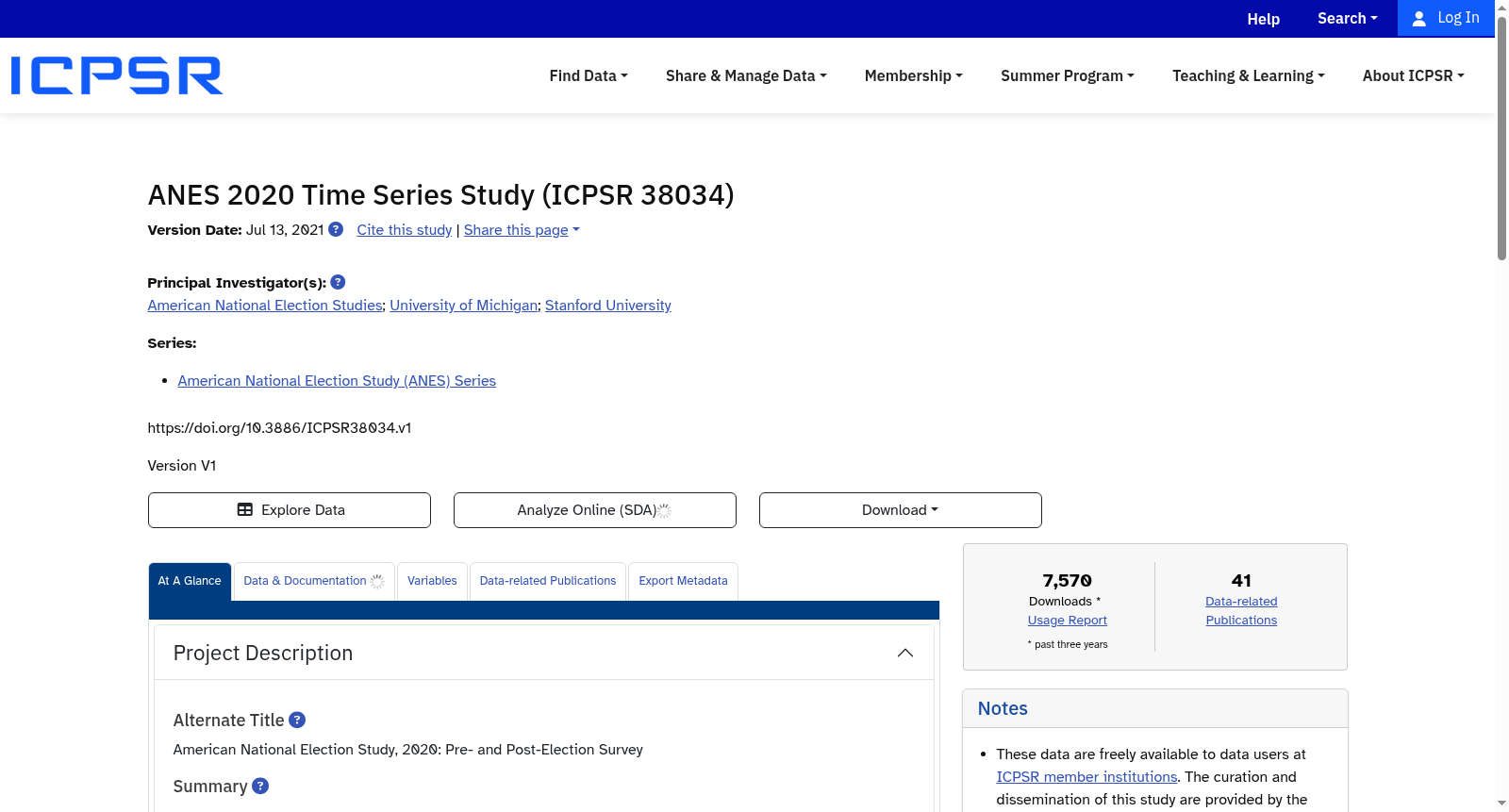Viewport: 1509px width, 812px height.
Task: Click the Summary help icon
Action: pyautogui.click(x=260, y=786)
